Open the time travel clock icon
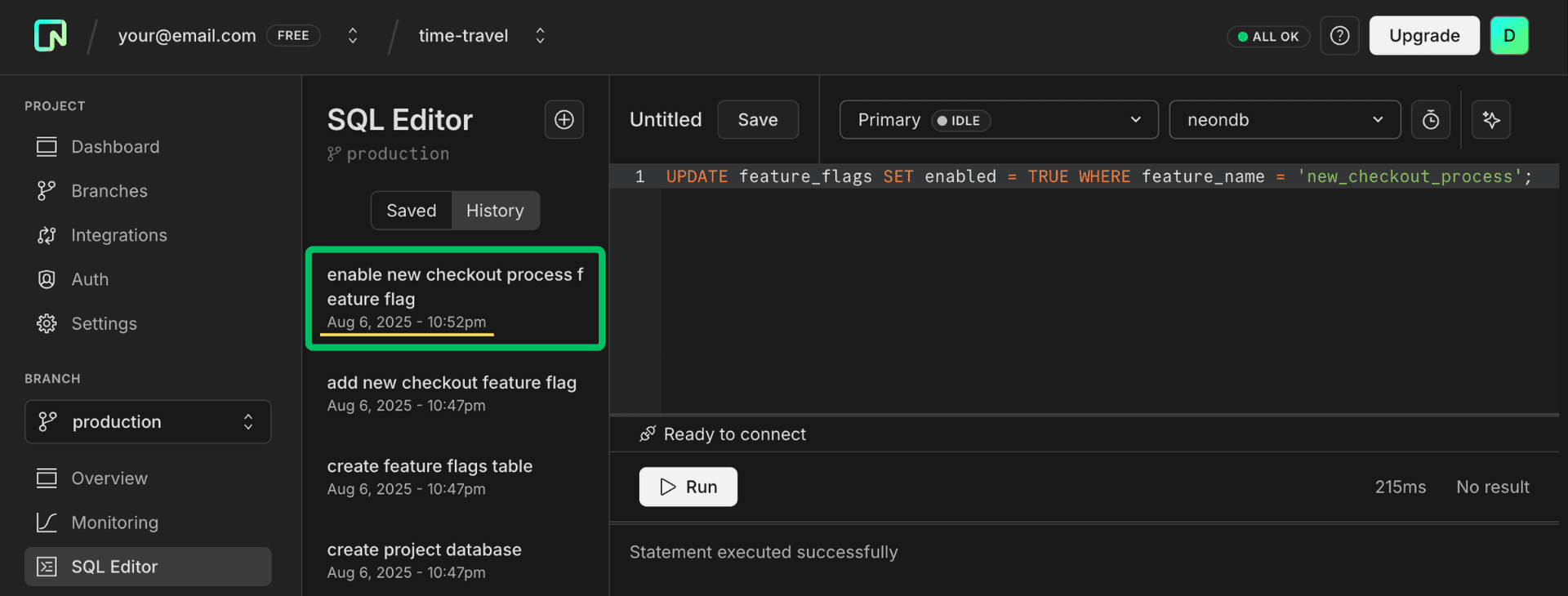This screenshot has height=596, width=1568. 1430,120
